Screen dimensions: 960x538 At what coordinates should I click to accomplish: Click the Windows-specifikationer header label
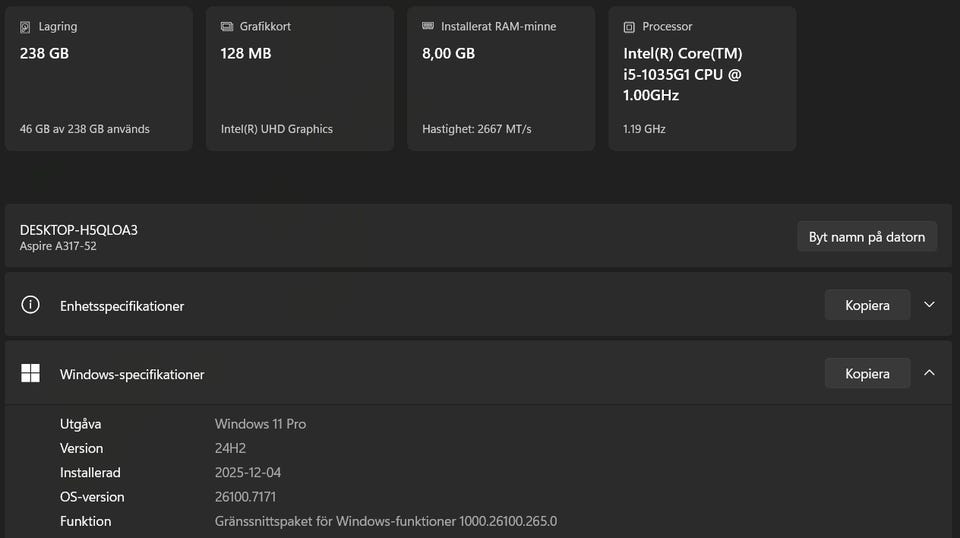pos(132,374)
